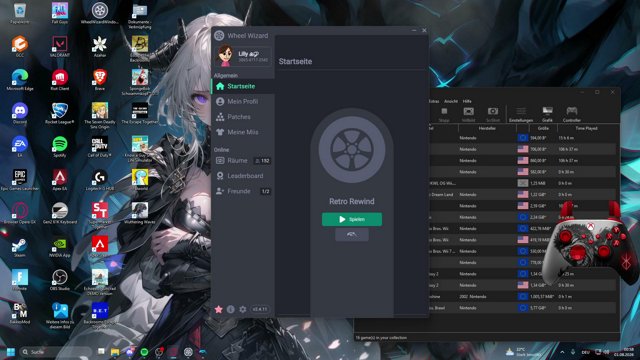Open Grafik settings in the Dolphin toolbar
Viewport: 640px width, 360px height.
[547, 114]
